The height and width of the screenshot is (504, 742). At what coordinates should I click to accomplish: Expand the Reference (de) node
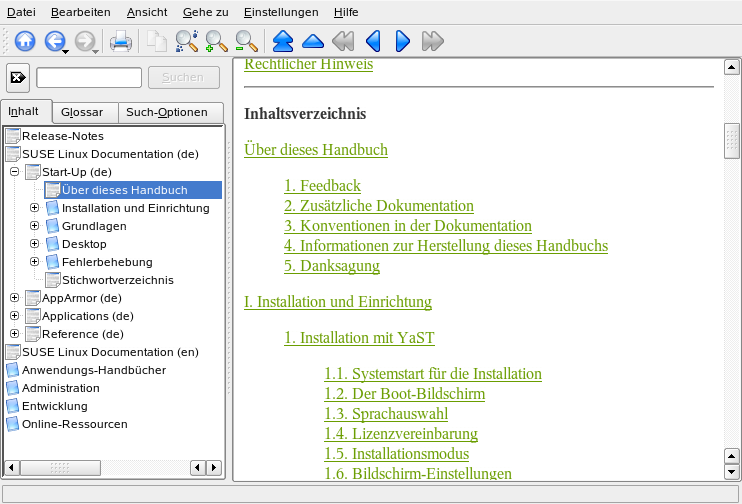click(14, 334)
